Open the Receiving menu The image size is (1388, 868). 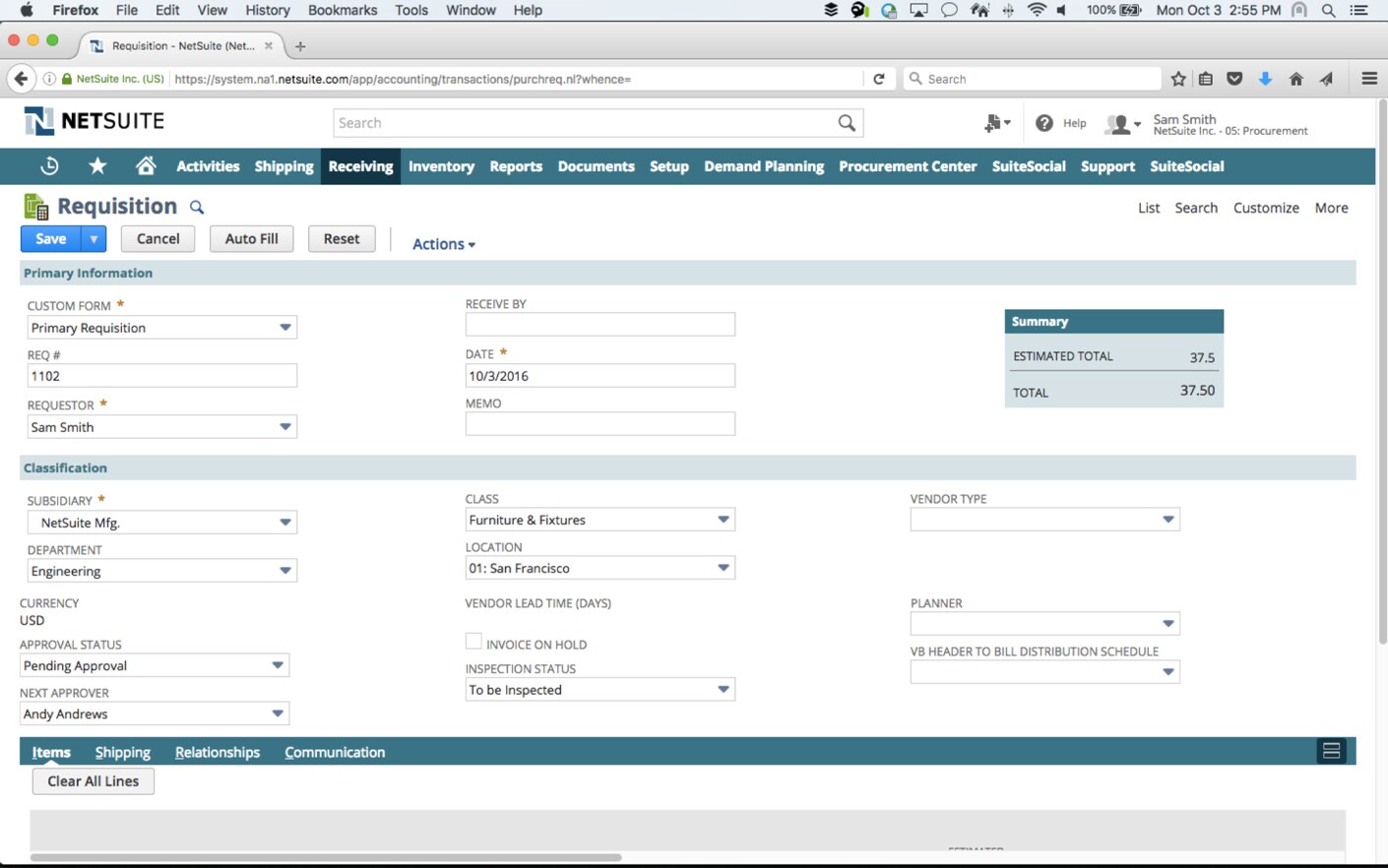tap(360, 166)
